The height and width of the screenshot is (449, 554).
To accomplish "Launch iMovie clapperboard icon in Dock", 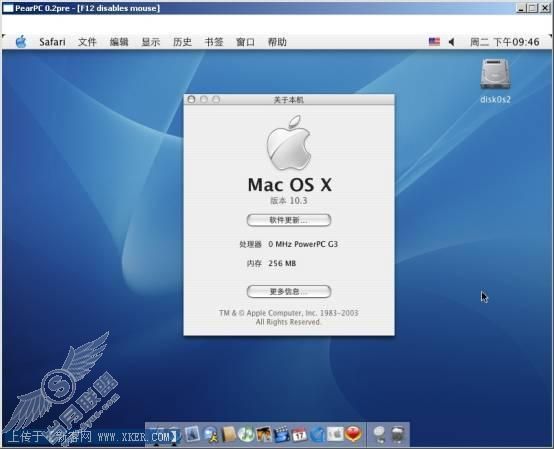I will [282, 435].
